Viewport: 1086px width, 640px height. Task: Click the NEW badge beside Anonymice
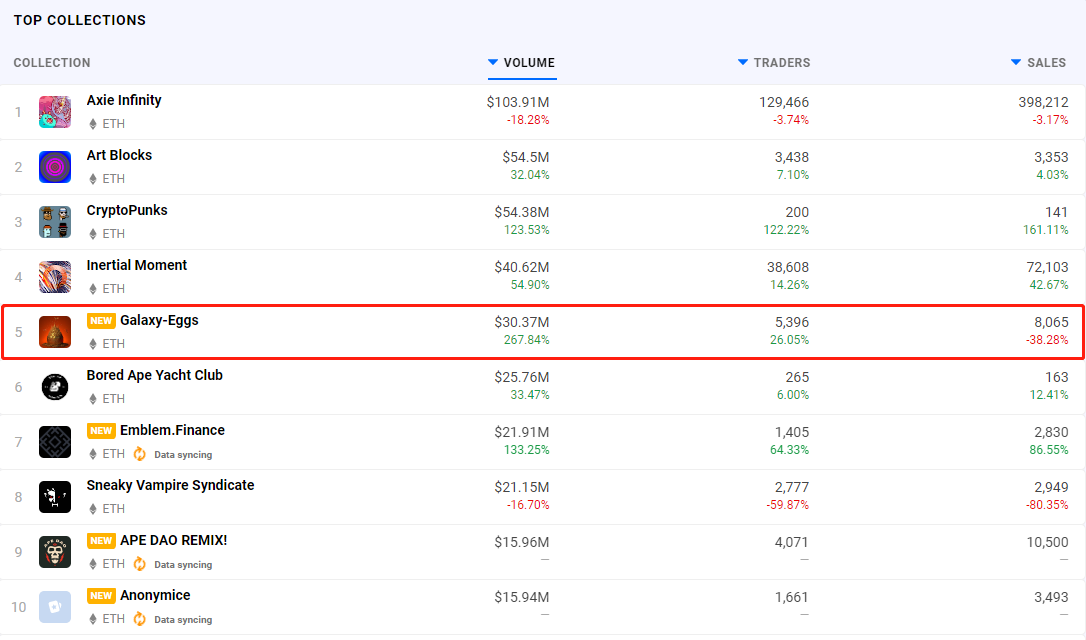point(101,596)
